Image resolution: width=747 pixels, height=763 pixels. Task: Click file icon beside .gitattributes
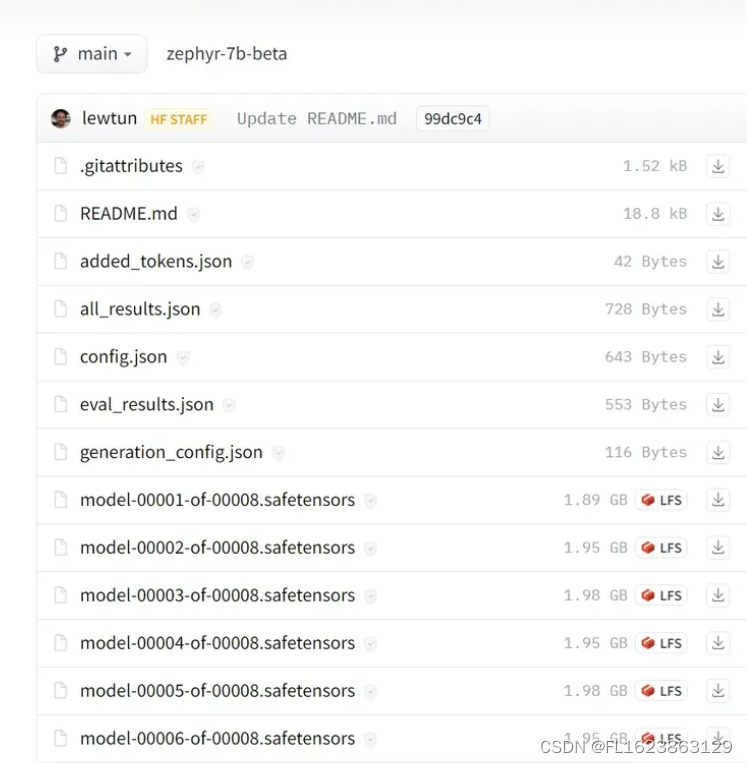tap(61, 165)
